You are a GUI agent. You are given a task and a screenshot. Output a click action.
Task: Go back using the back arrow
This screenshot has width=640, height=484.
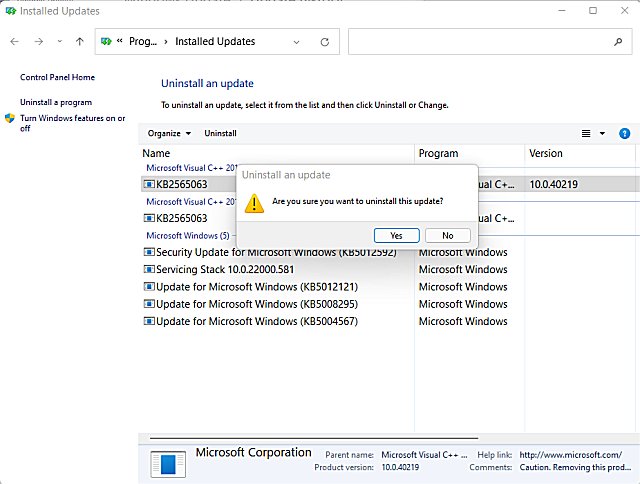(x=15, y=41)
